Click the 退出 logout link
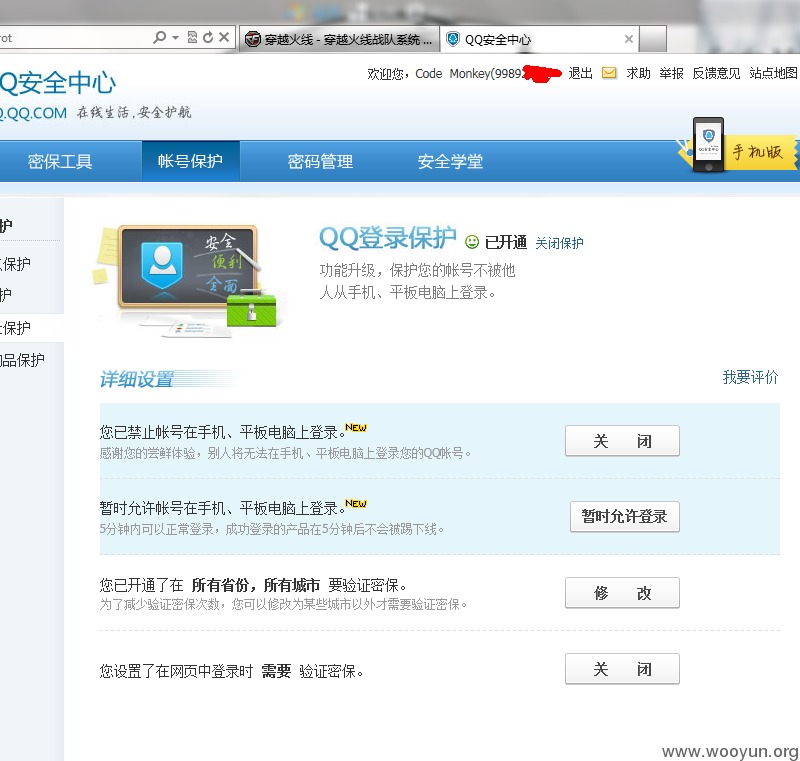The width and height of the screenshot is (800, 761). (x=581, y=73)
